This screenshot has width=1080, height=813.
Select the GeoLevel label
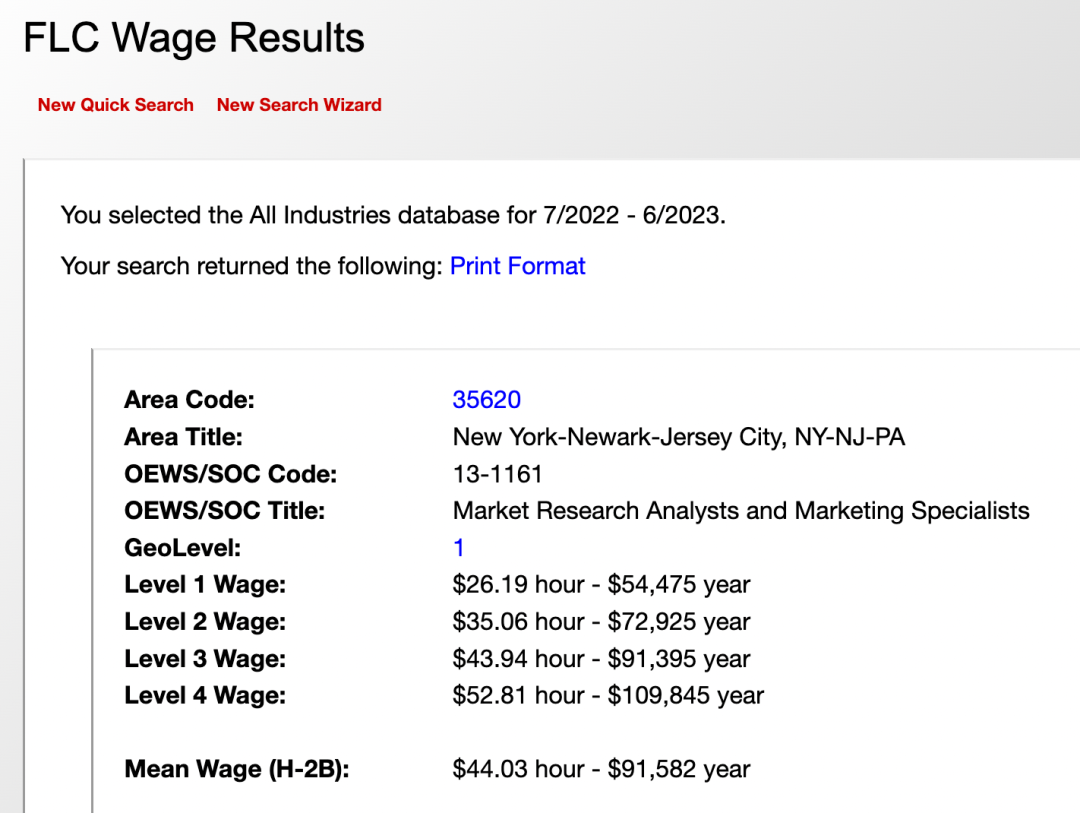[183, 548]
